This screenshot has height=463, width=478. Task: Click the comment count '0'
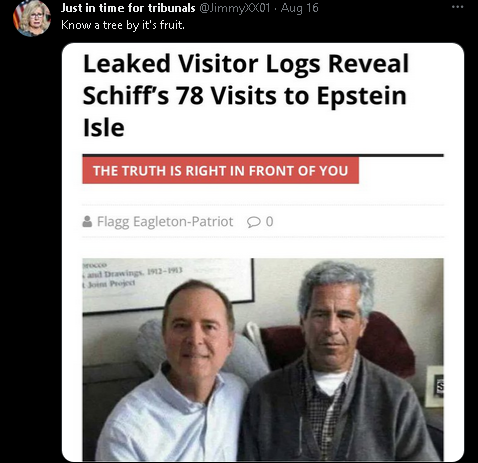click(x=270, y=222)
